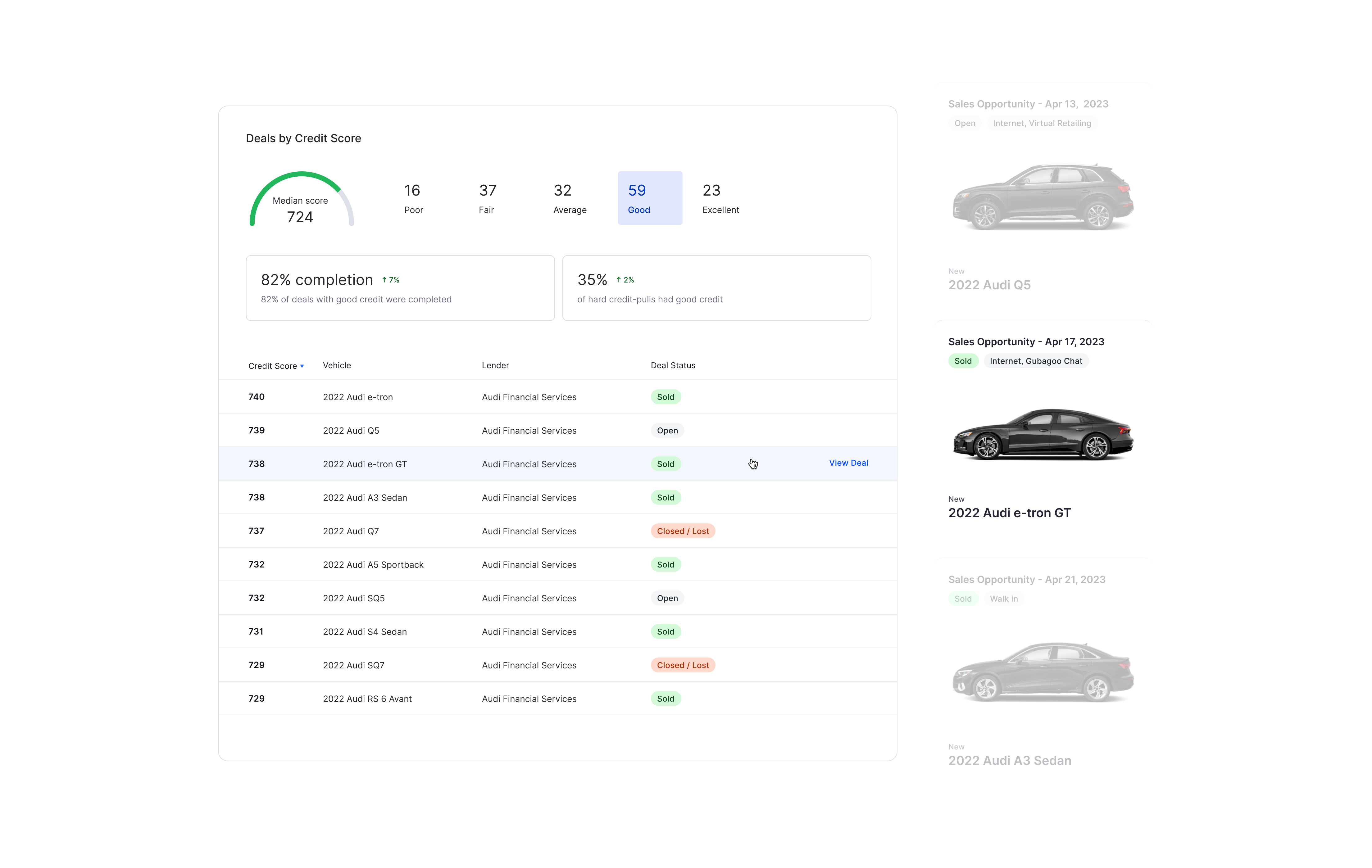Click the Deal Status column header
This screenshot has height=868, width=1372.
pos(673,366)
